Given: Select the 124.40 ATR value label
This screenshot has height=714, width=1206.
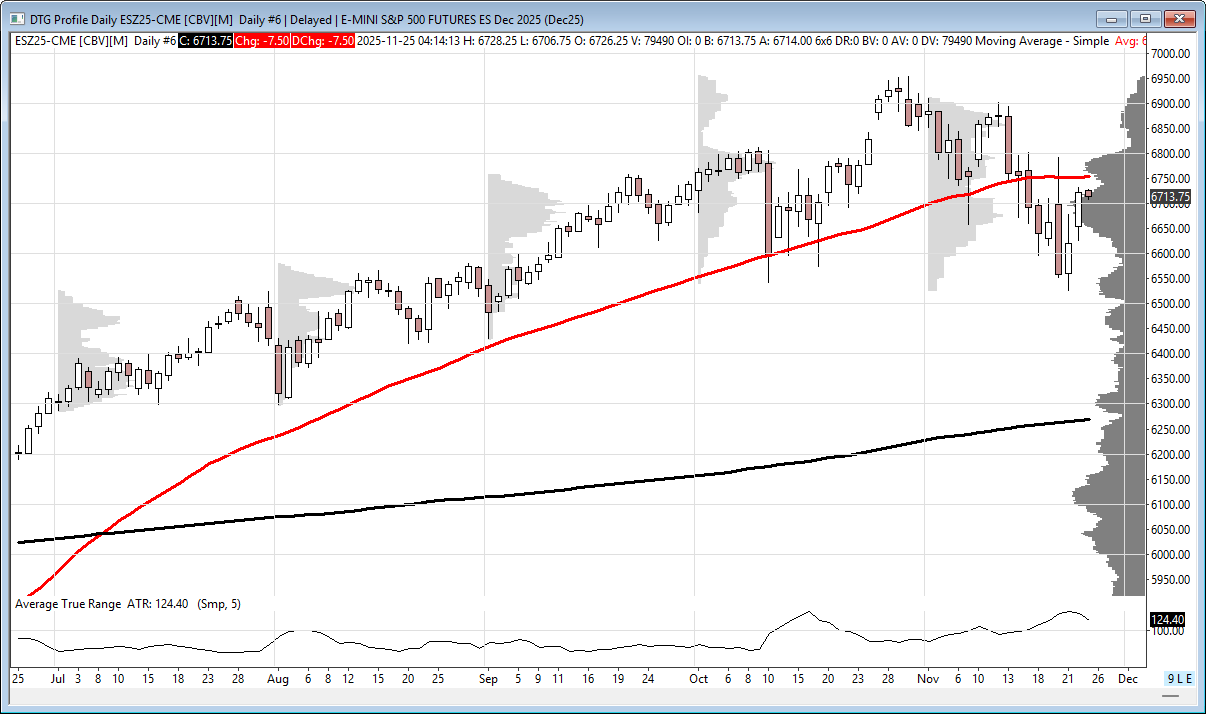Looking at the screenshot, I should tap(1167, 620).
